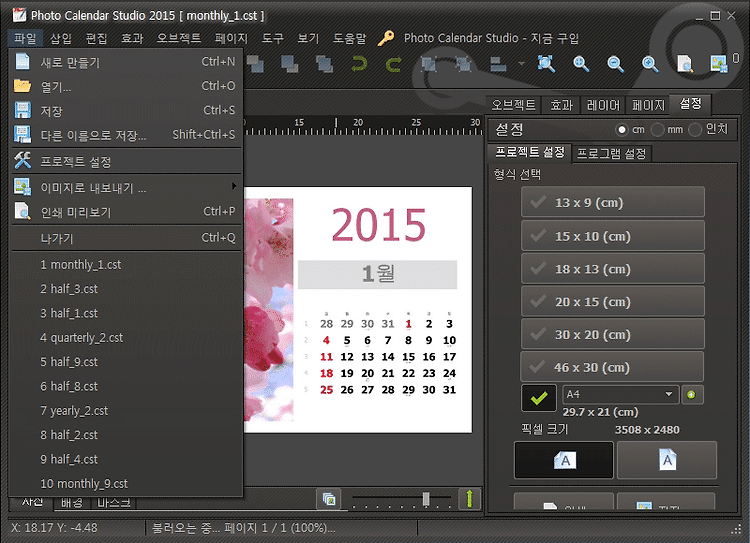Click the align objects toolbar icon

(498, 64)
